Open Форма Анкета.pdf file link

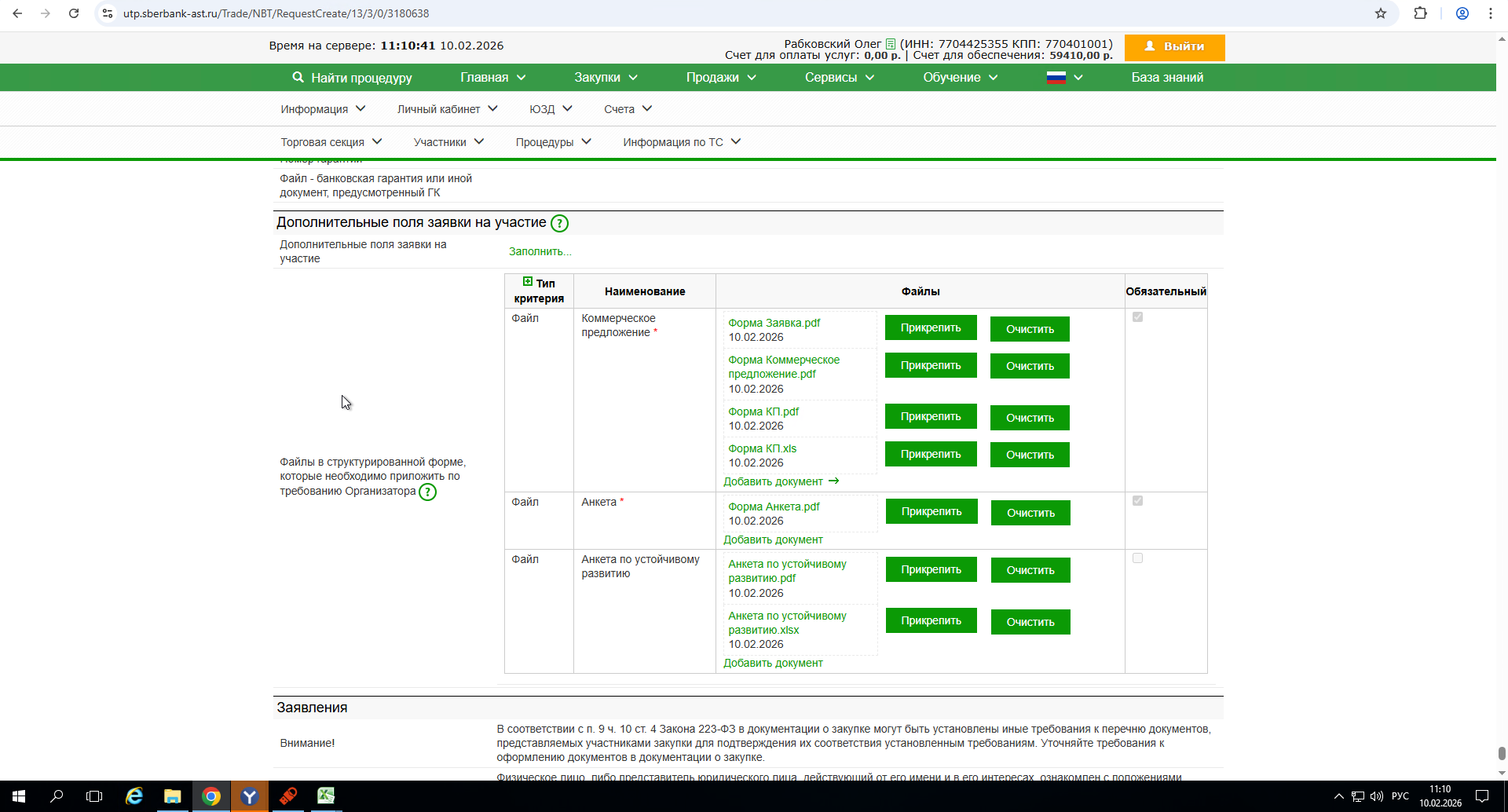pos(774,507)
